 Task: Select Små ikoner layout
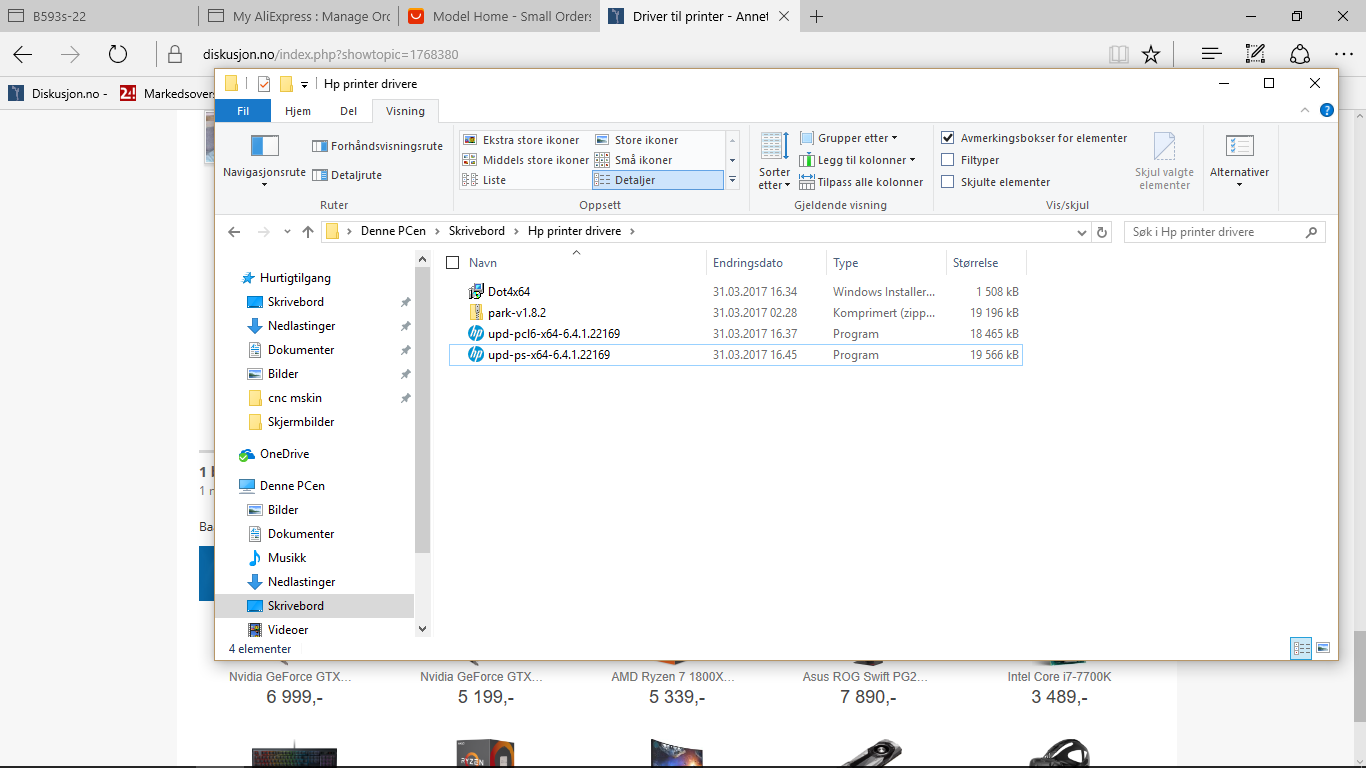point(634,160)
